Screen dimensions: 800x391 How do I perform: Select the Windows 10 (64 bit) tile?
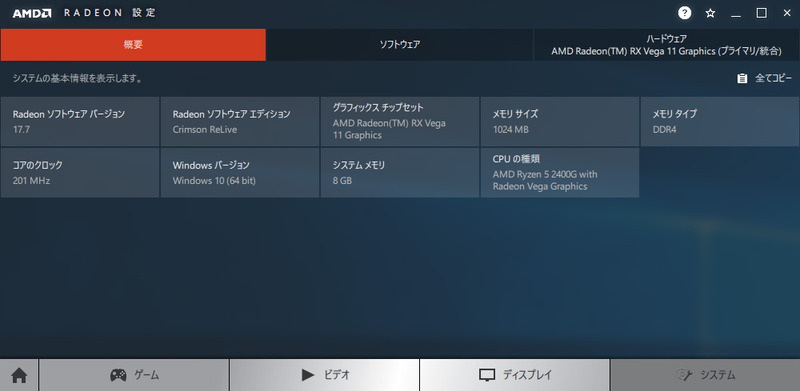pos(240,173)
